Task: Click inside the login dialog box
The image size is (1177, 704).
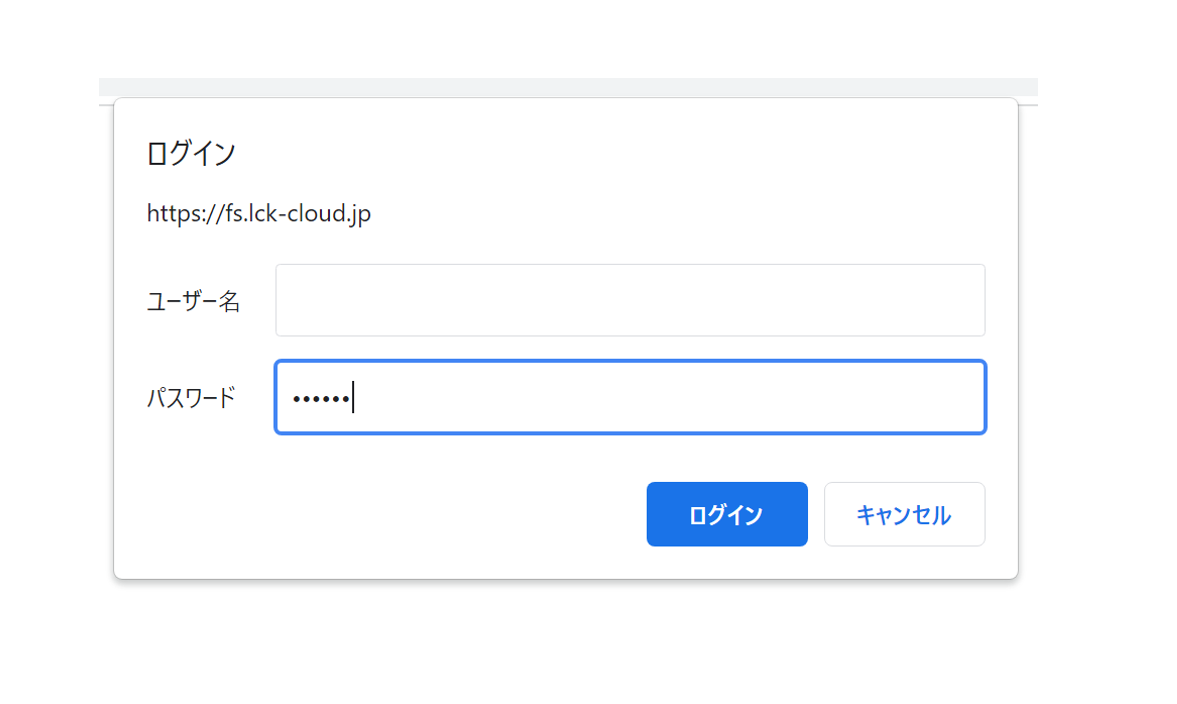Action: point(565,460)
